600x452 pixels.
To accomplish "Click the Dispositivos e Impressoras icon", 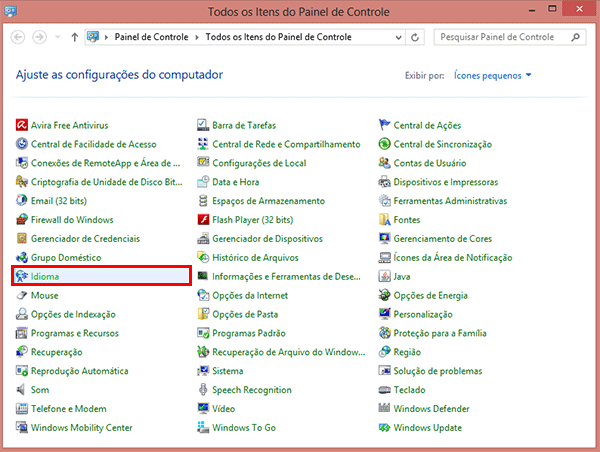I will click(384, 182).
